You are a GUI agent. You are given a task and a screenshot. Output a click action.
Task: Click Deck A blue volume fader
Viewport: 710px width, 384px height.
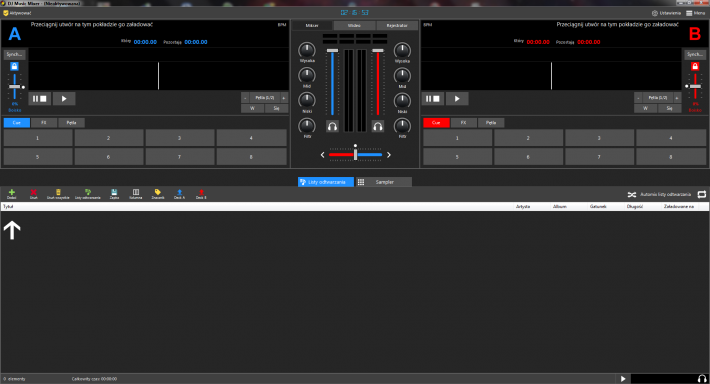point(332,82)
